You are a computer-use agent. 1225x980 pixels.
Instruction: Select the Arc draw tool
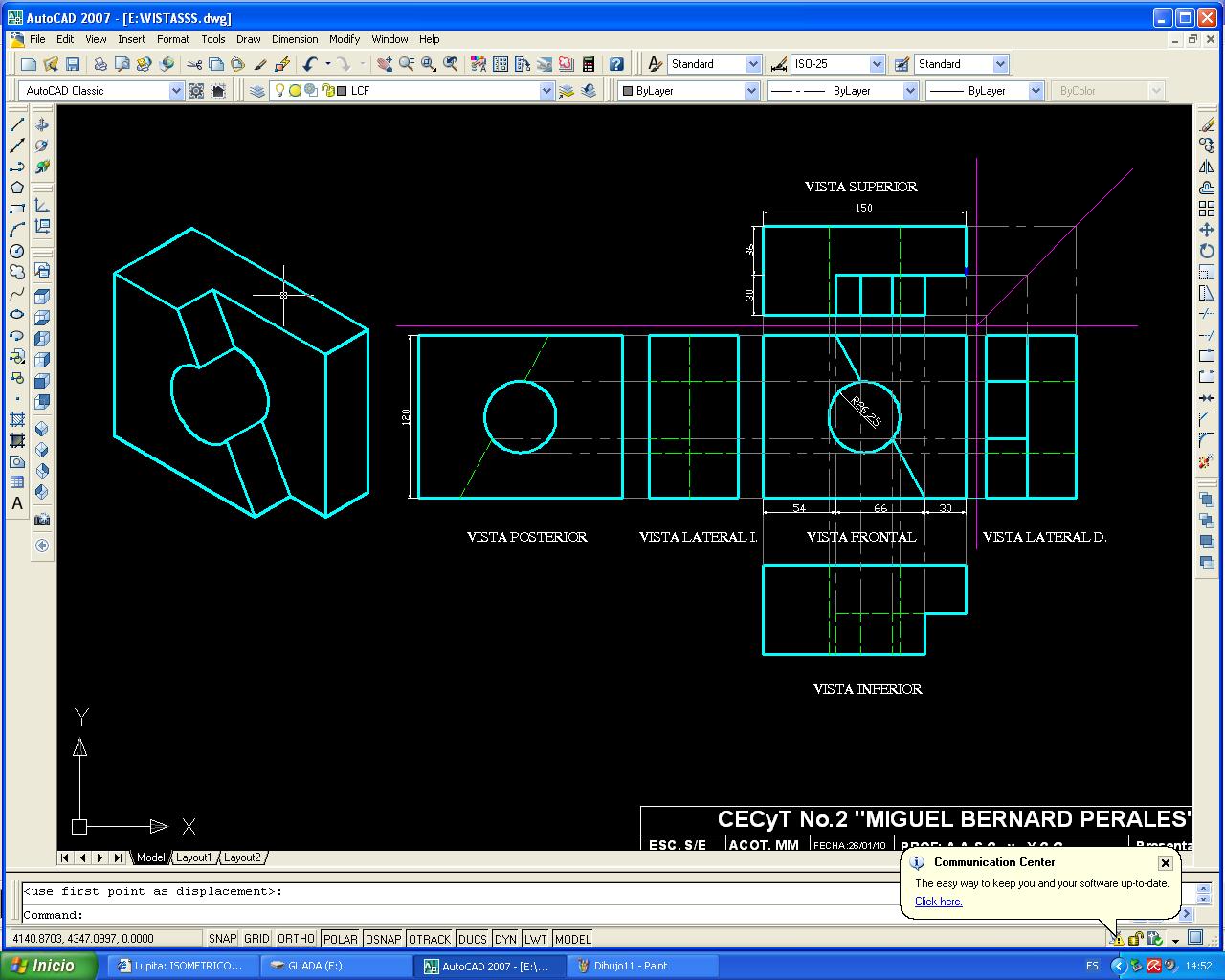[x=17, y=230]
